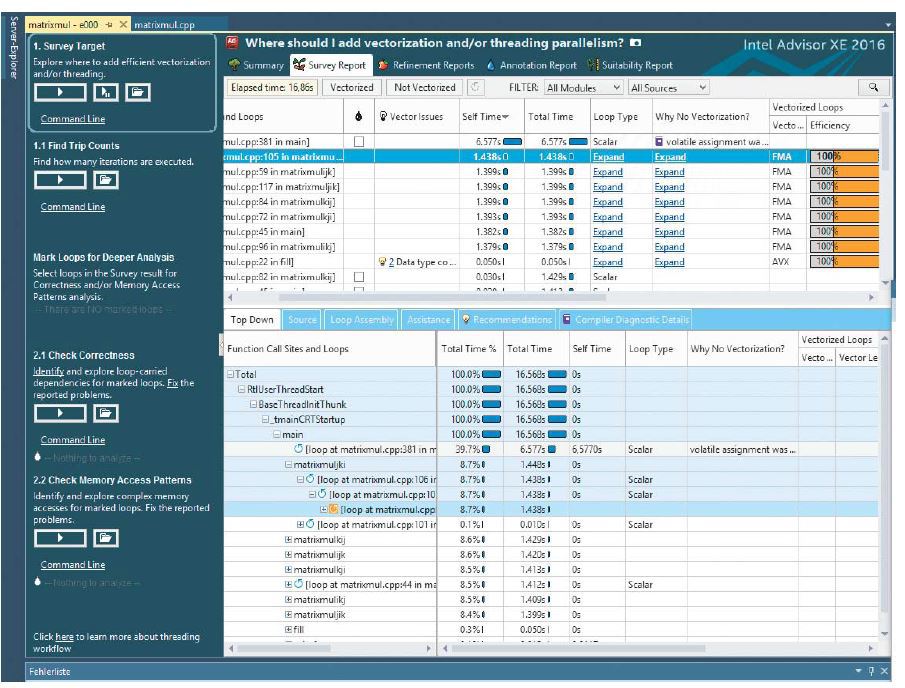Viewport: 905px width, 688px height.
Task: Mark the loop at matrixmul.cpp:381 in main checkbox
Action: [359, 142]
